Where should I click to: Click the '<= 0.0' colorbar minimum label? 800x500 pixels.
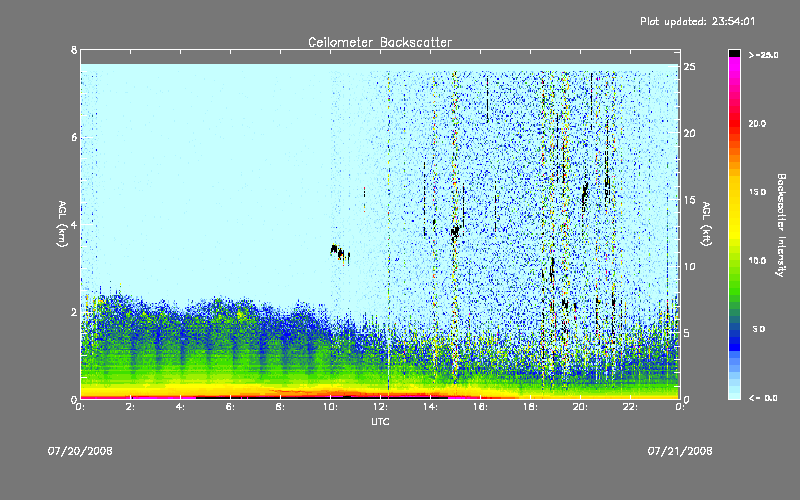[763, 398]
